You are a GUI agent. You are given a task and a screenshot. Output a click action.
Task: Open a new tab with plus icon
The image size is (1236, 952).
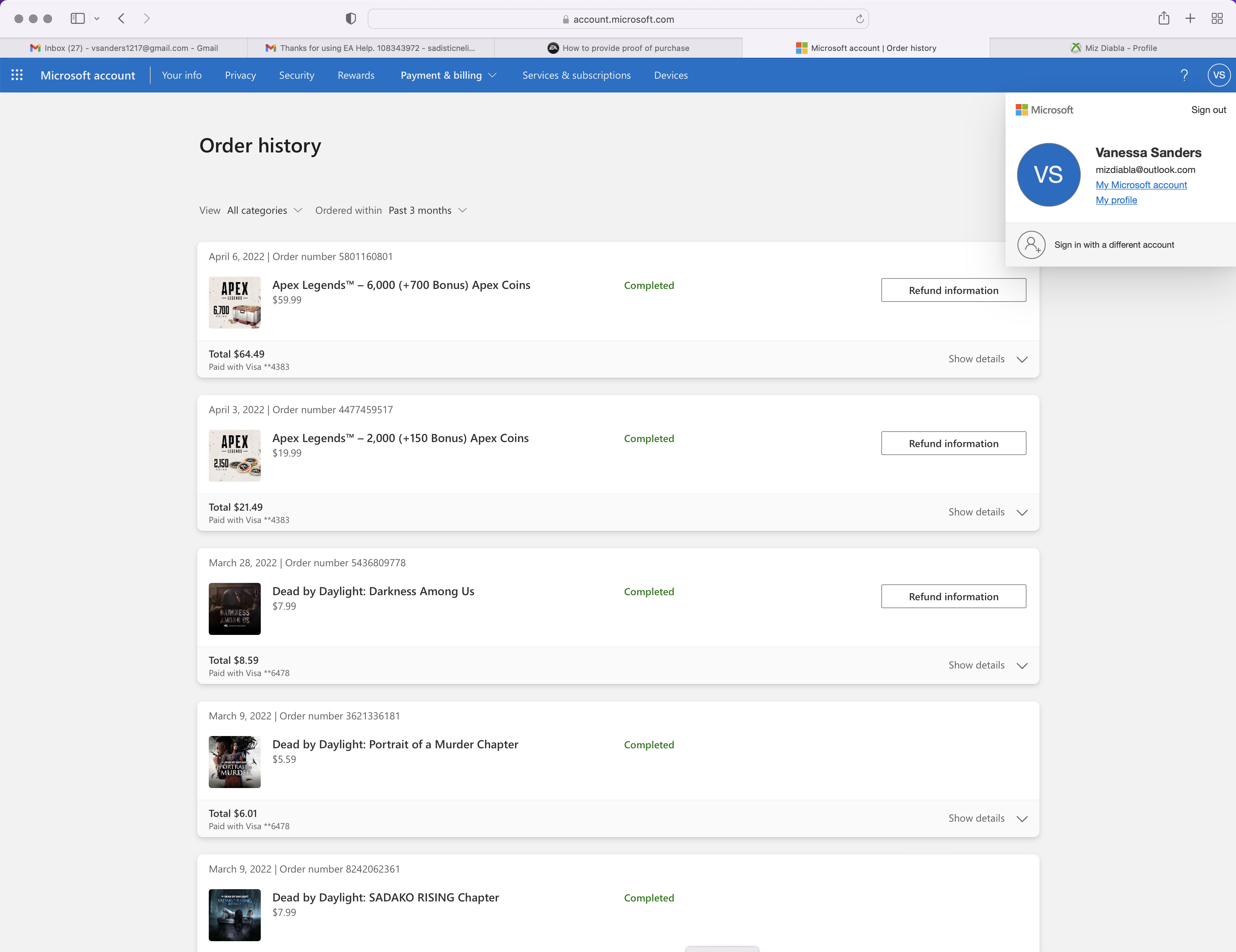[x=1190, y=19]
